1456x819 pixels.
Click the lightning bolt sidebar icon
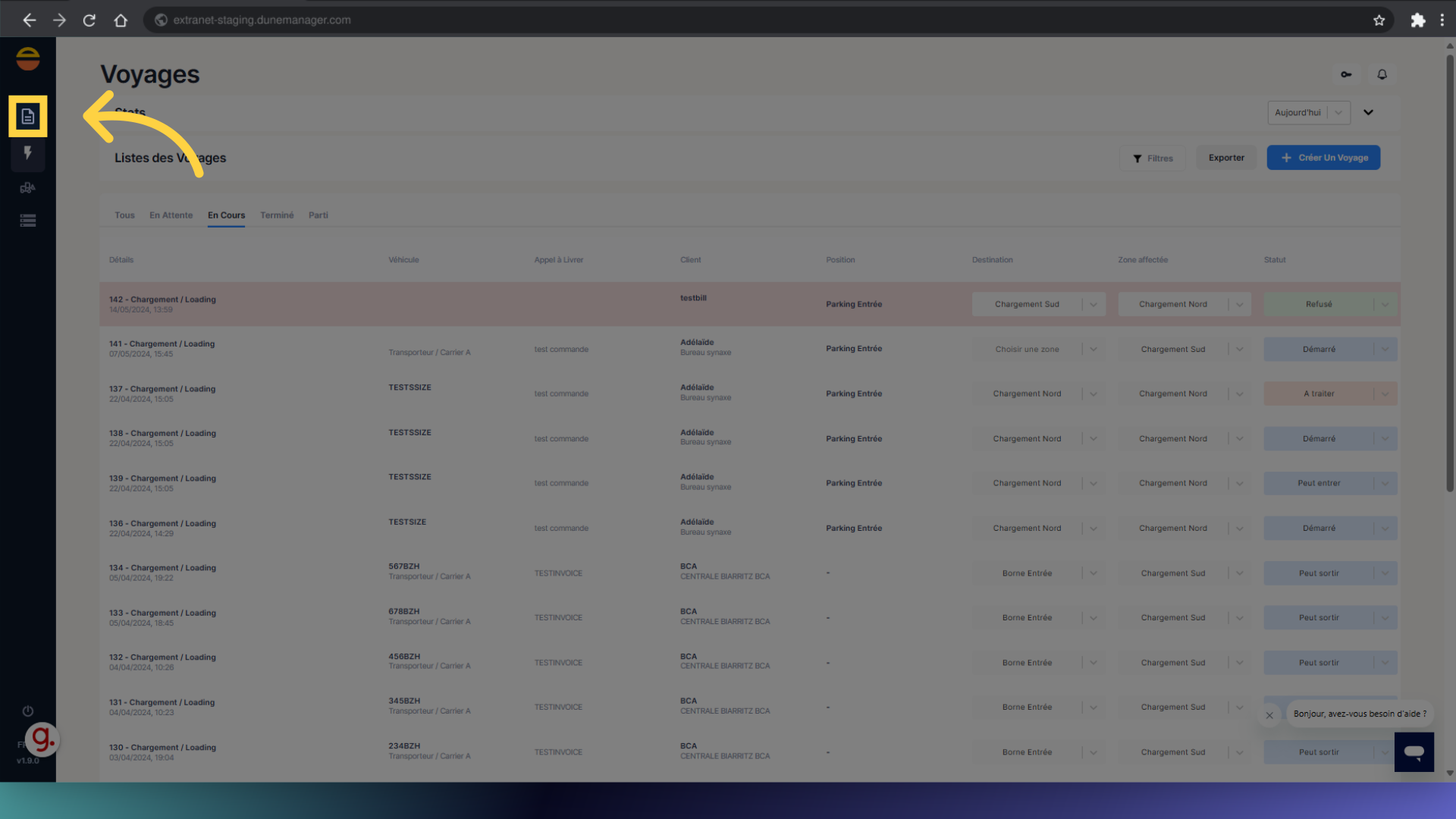(28, 153)
